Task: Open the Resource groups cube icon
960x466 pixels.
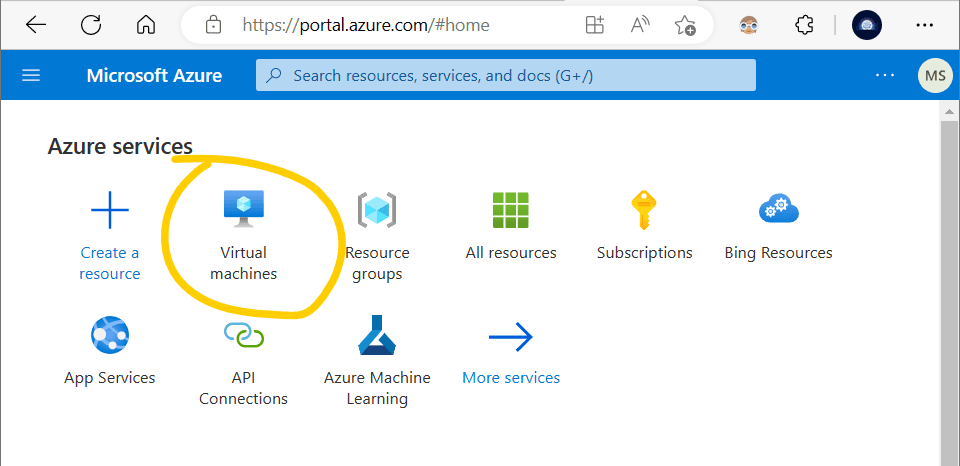Action: [377, 209]
